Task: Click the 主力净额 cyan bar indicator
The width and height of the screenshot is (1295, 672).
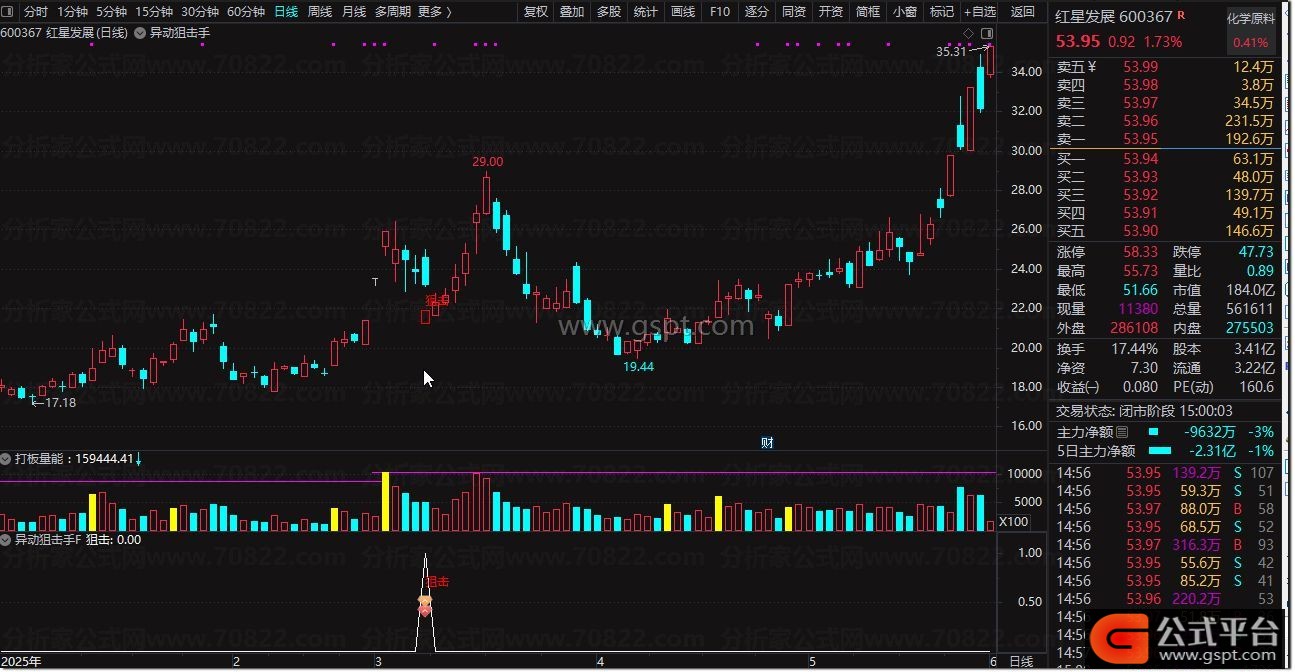Action: [1153, 432]
